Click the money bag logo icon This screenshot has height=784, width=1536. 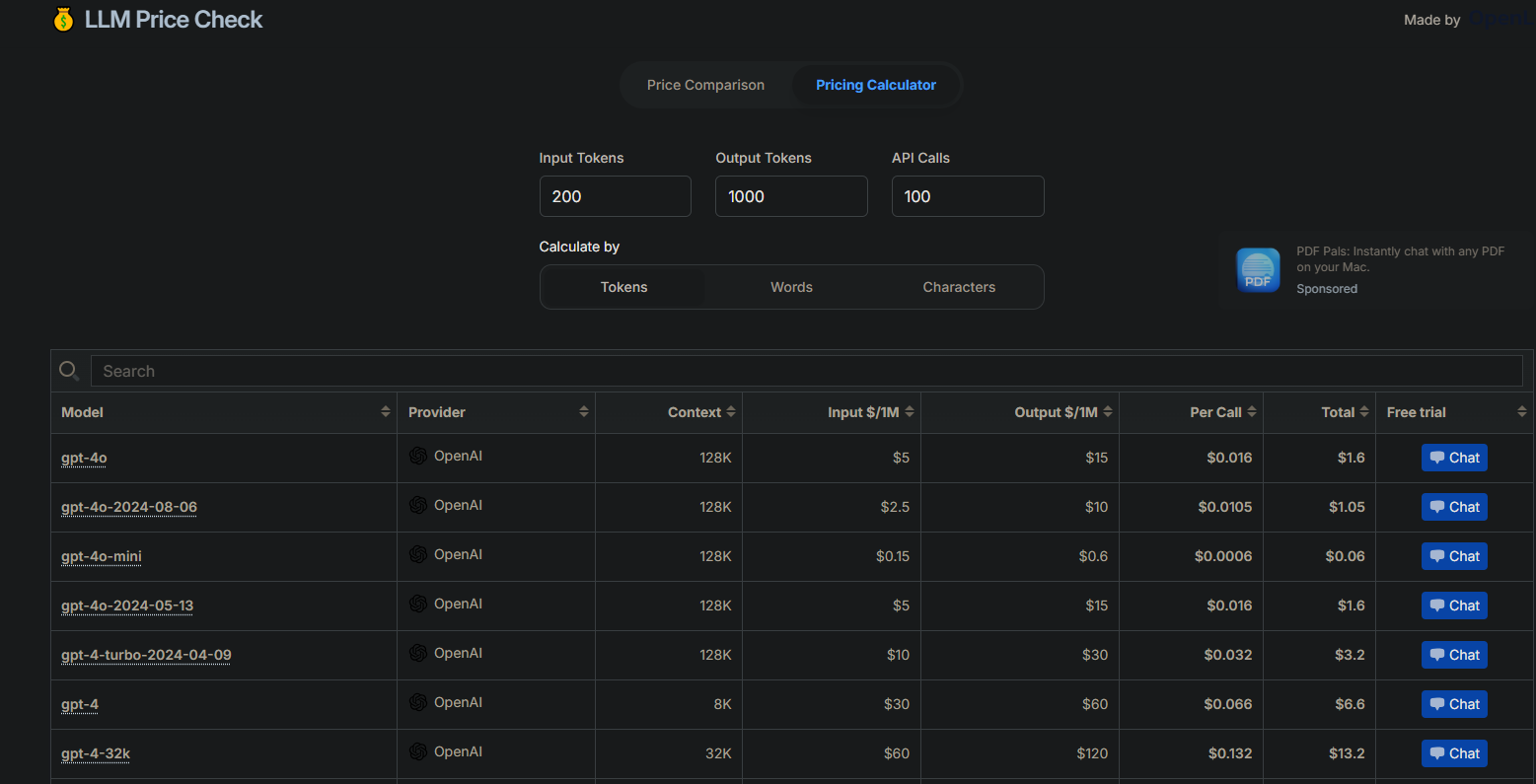click(63, 20)
